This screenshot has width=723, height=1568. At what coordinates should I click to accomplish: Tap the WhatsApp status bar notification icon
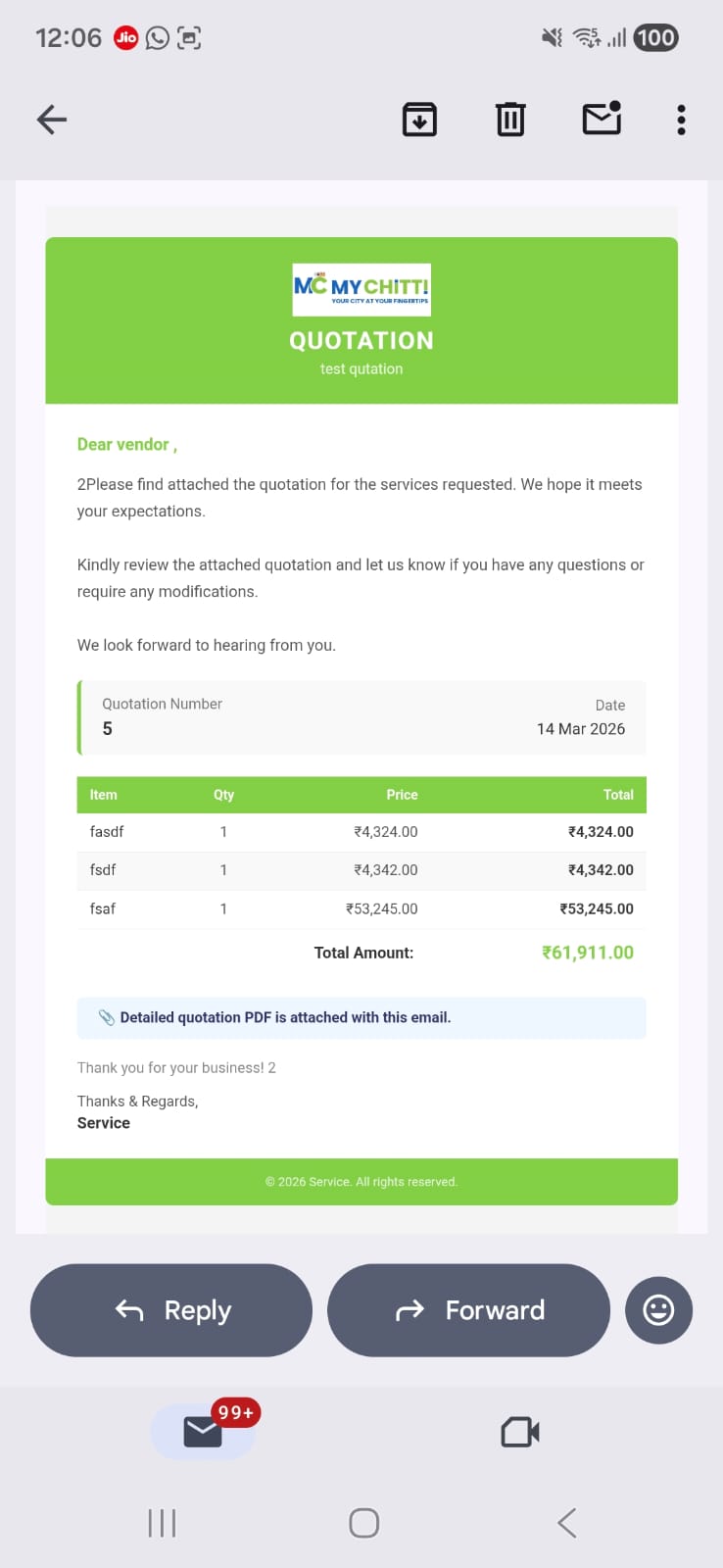(157, 38)
